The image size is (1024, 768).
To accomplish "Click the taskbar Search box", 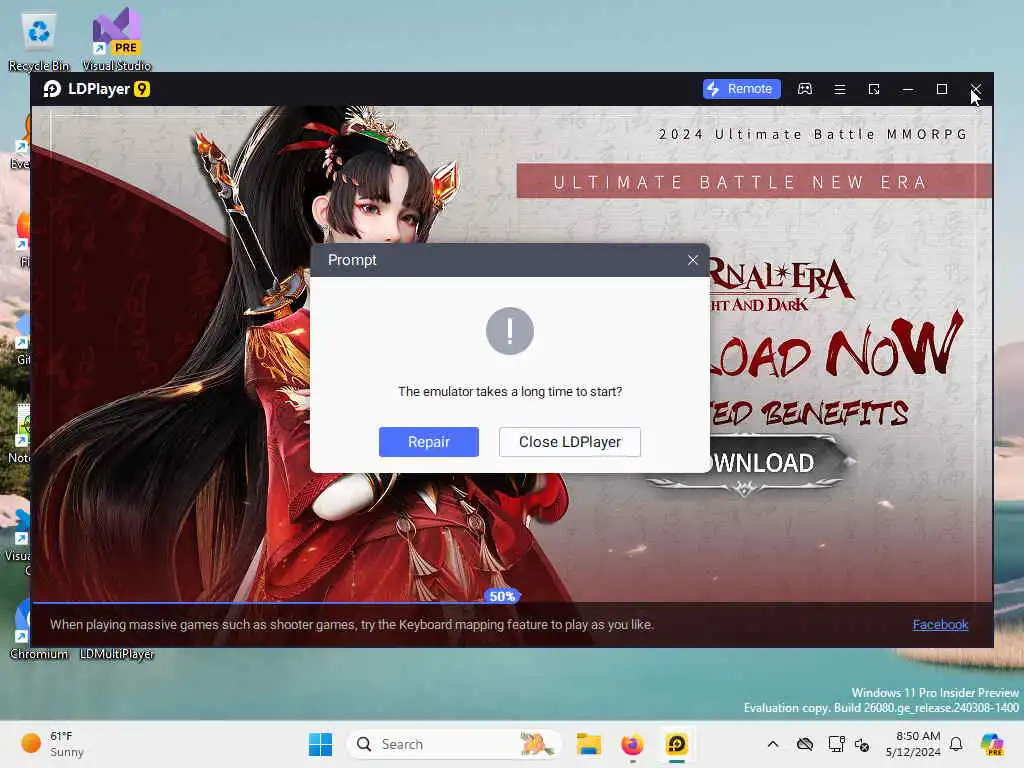I will click(455, 744).
